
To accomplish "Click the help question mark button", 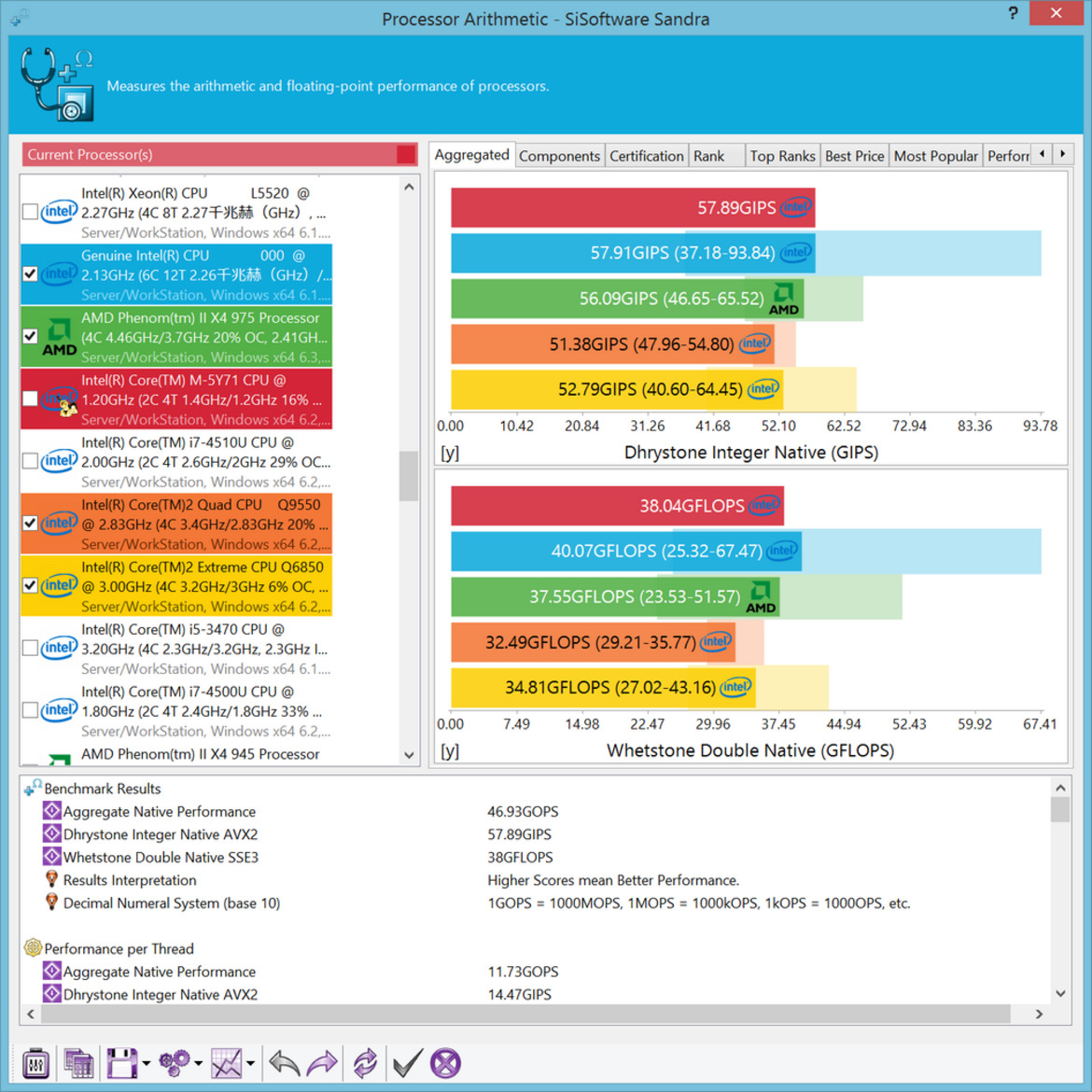I will tap(1013, 13).
